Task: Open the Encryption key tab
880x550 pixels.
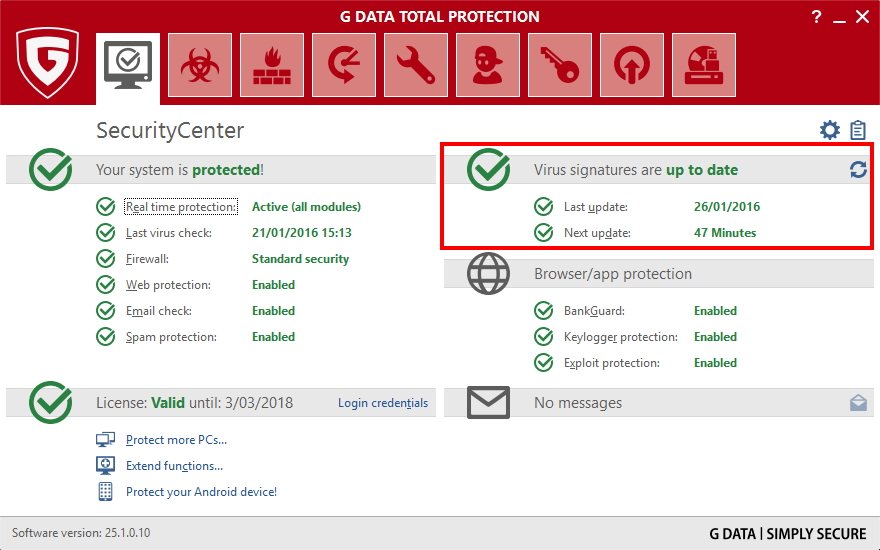Action: [560, 65]
